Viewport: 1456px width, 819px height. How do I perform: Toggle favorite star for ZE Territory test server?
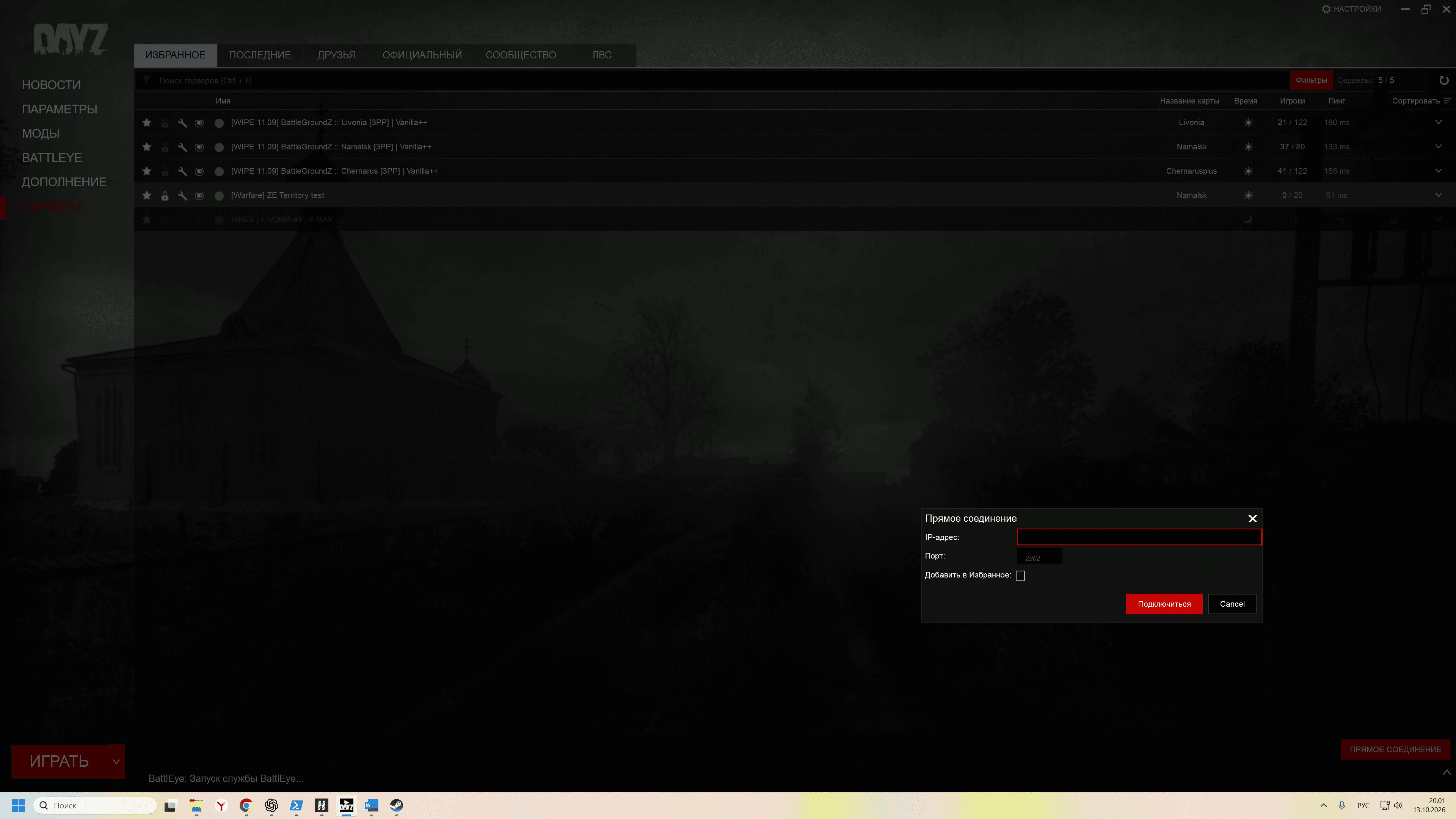pyautogui.click(x=146, y=196)
